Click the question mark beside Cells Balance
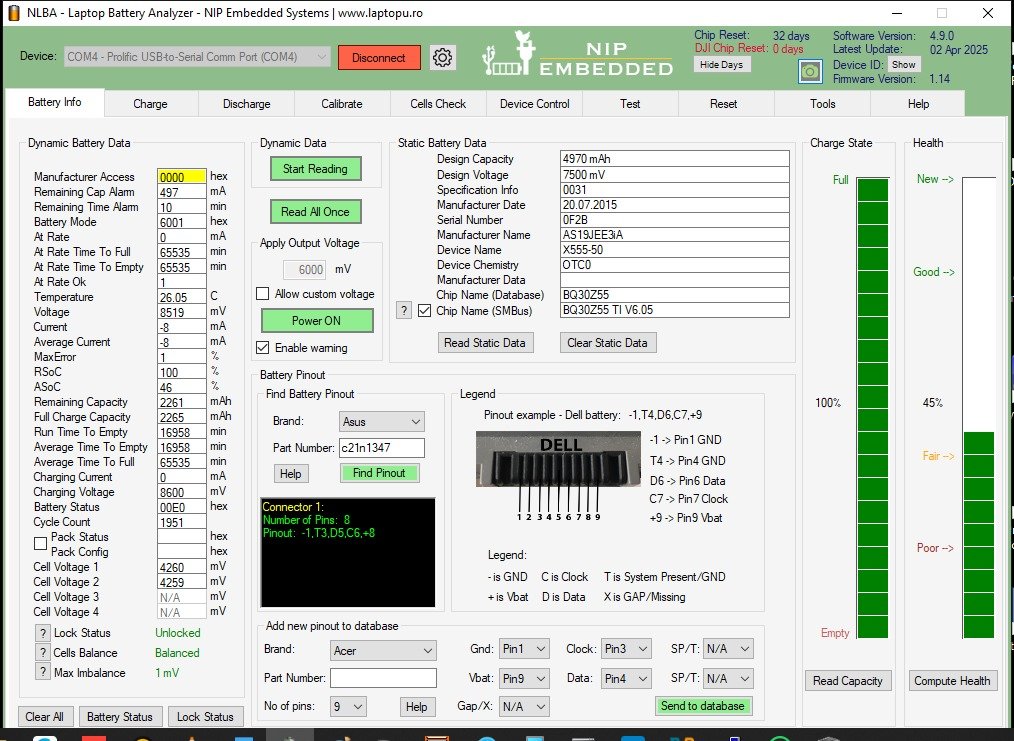Viewport: 1014px width, 741px height. point(43,653)
